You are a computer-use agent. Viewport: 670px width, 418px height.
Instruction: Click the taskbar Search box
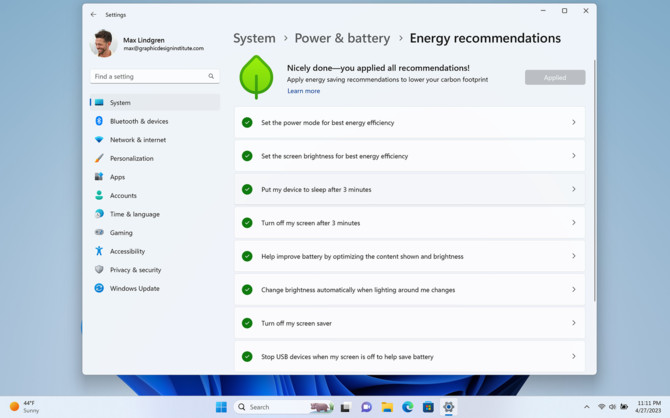284,407
